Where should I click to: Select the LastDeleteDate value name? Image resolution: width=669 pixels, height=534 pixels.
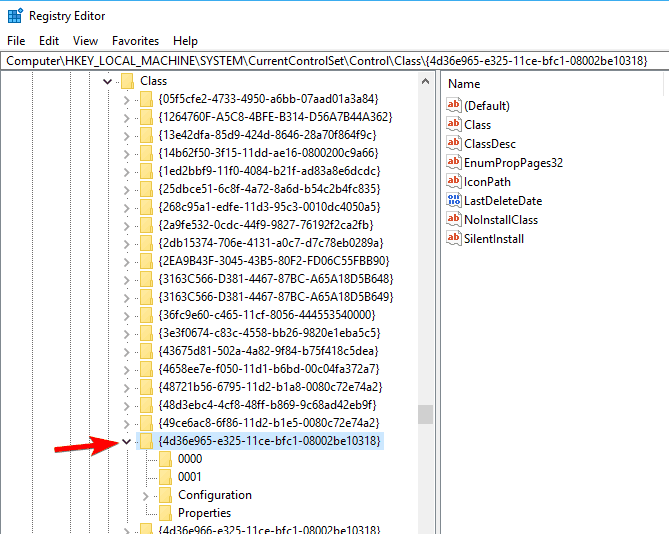click(503, 201)
